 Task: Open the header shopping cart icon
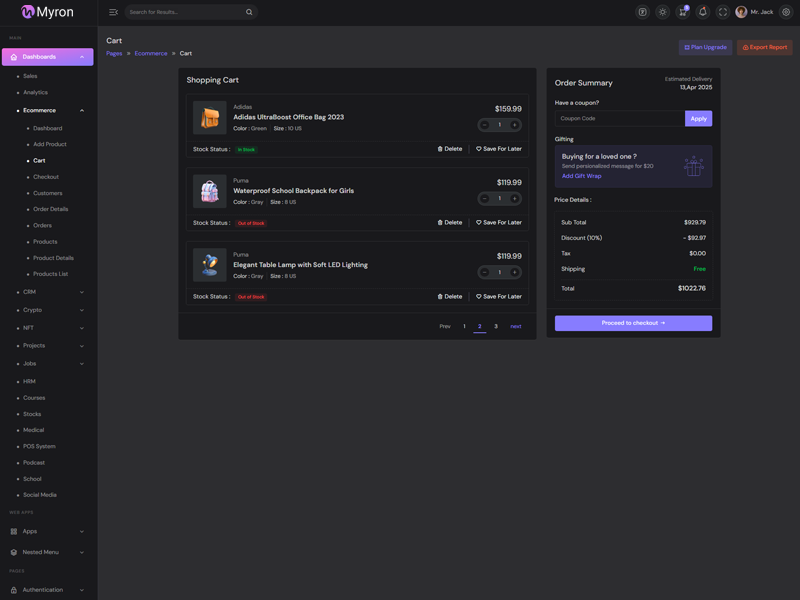coord(682,12)
